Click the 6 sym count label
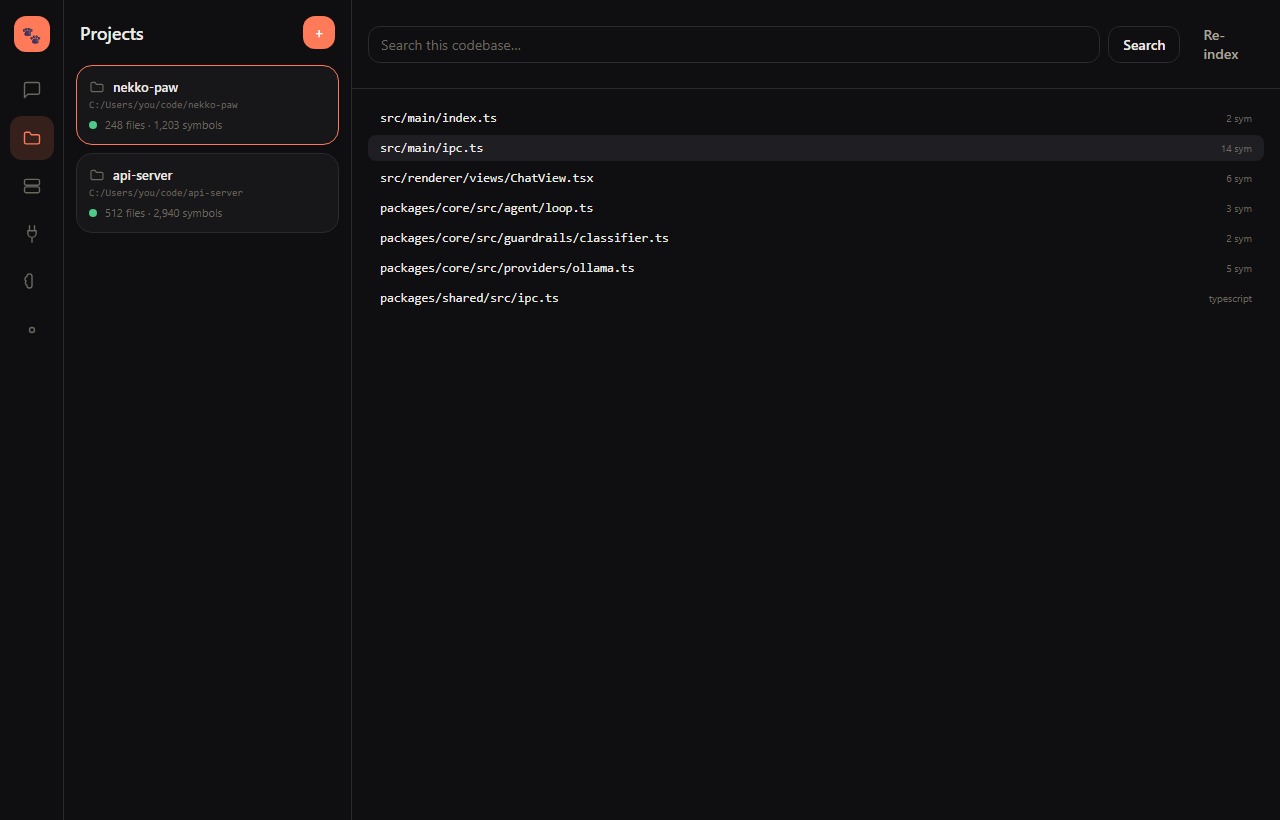 click(x=1239, y=179)
